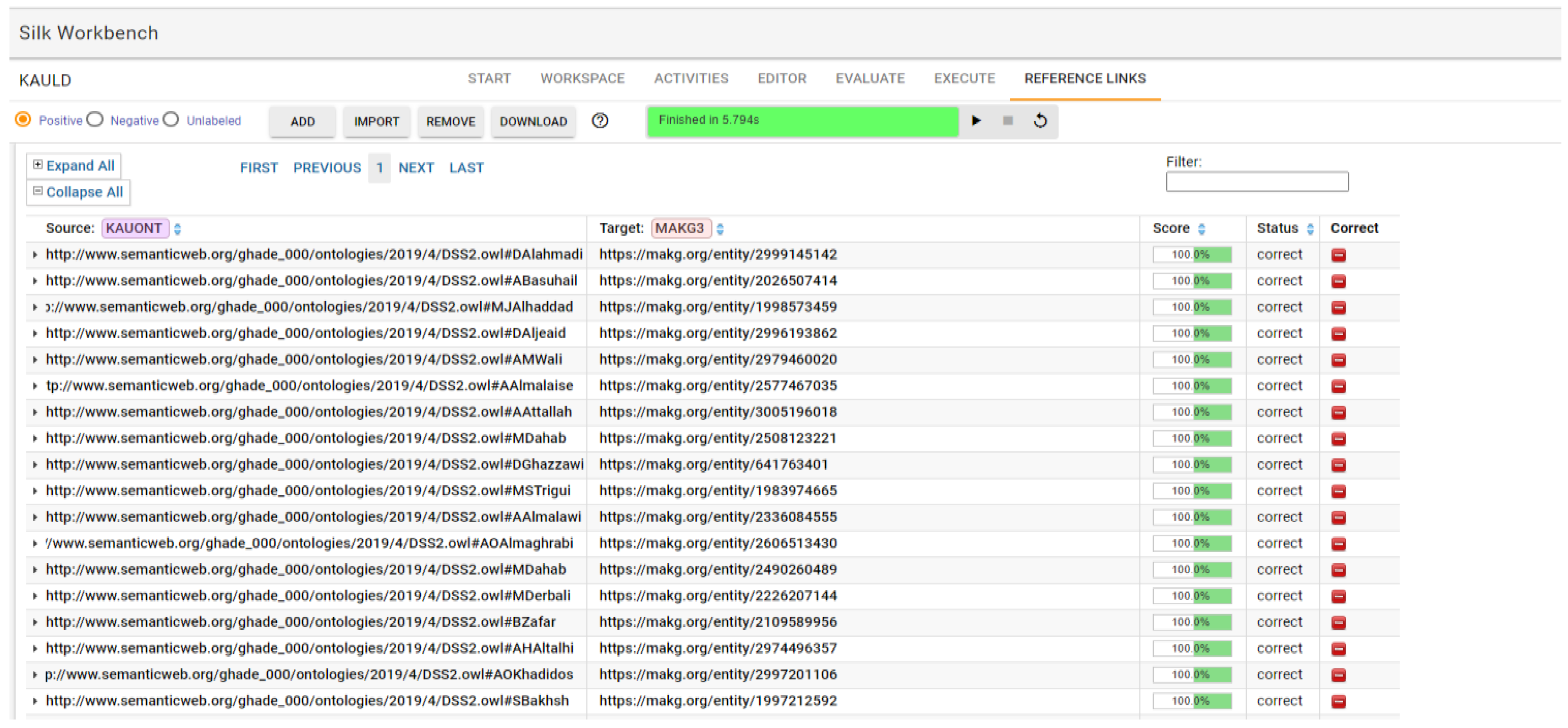This screenshot has width=1568, height=728.
Task: Open the help question mark icon
Action: 599,120
